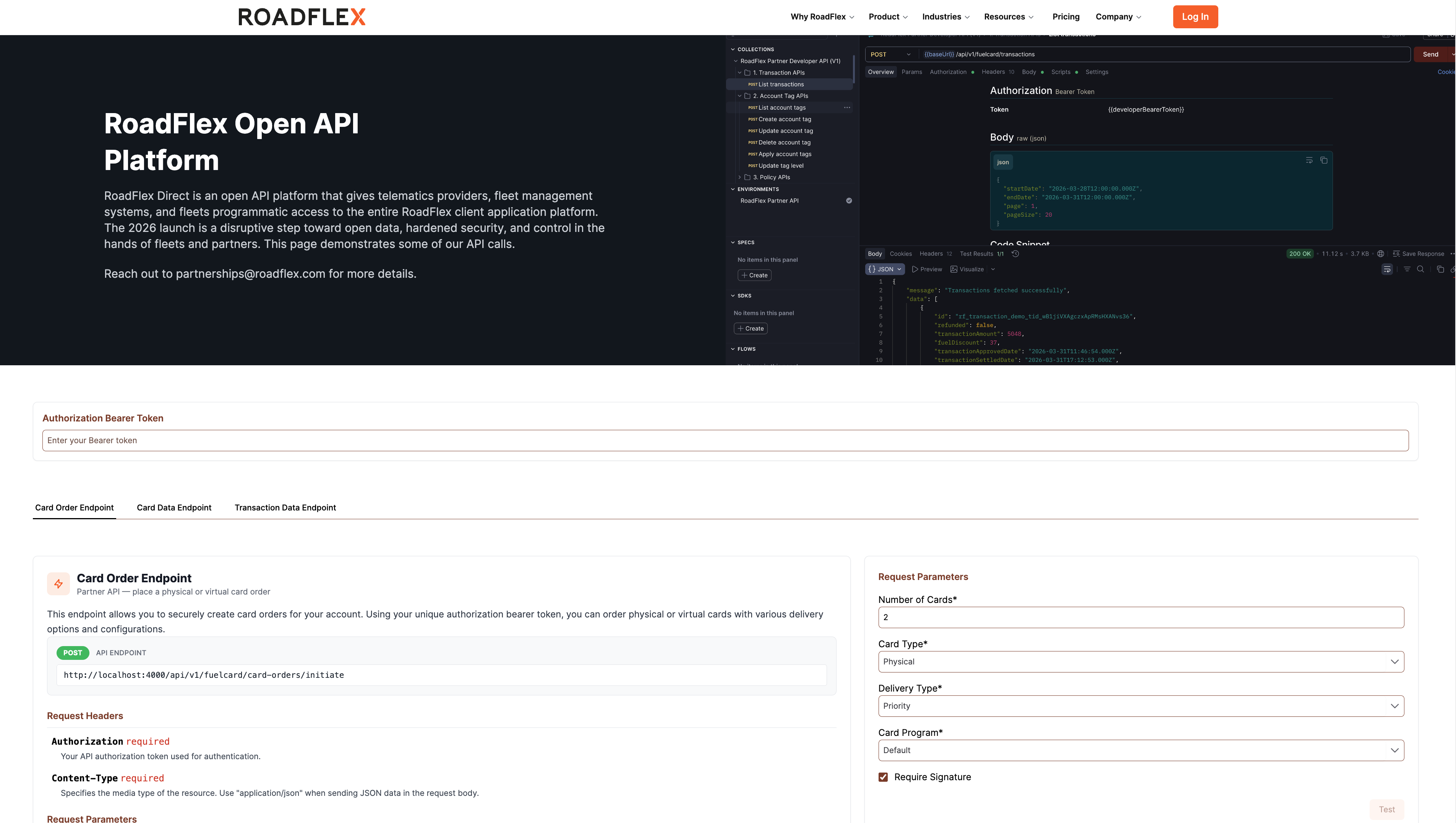Click the RoadFlex logo in the header
Viewport: 1456px width, 823px height.
point(302,17)
